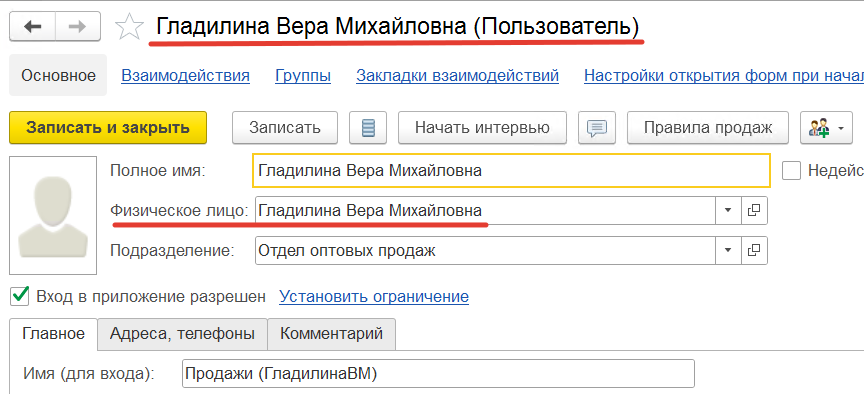Click the Записать button

(x=285, y=128)
